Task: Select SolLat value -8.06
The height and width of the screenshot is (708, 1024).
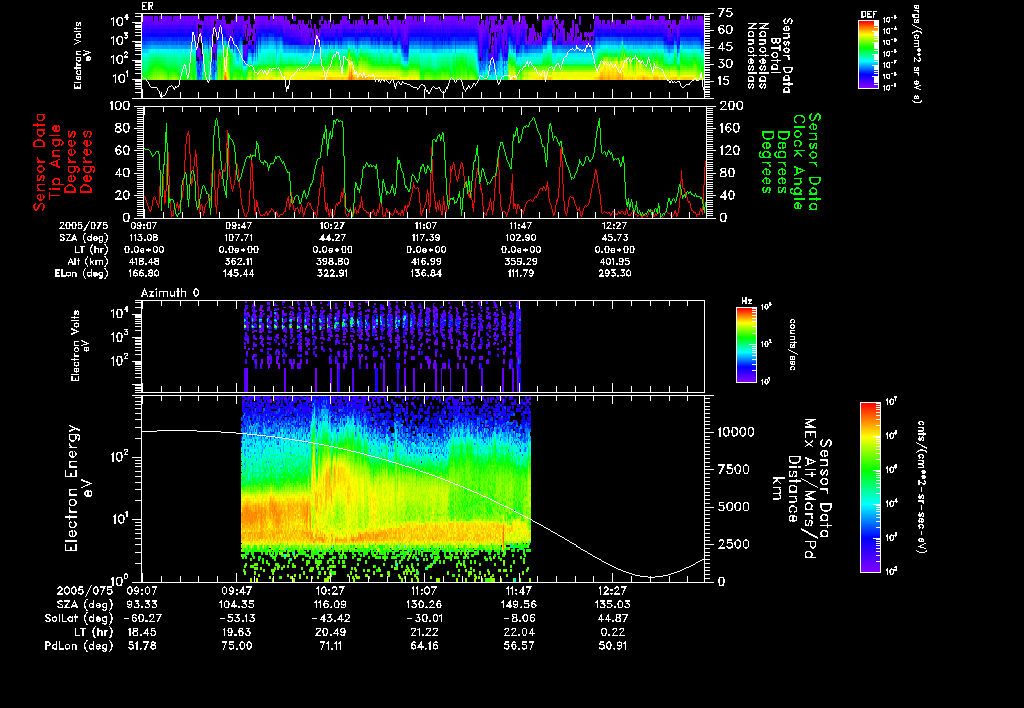Action: click(519, 619)
